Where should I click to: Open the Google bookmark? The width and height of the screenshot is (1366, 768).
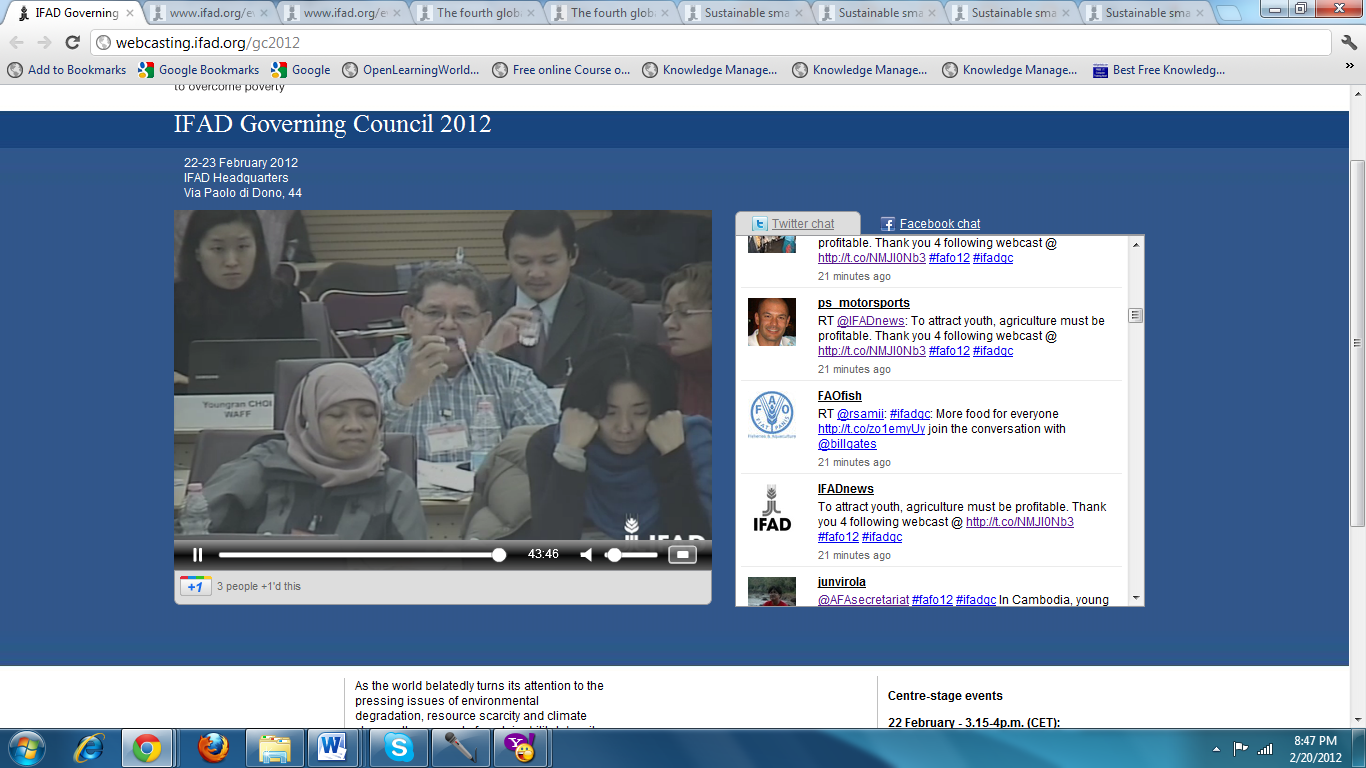301,70
